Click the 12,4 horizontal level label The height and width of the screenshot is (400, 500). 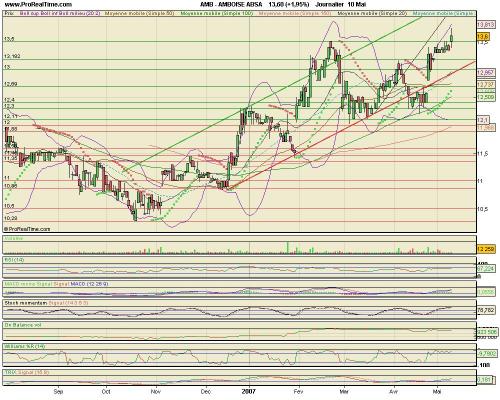pyautogui.click(x=9, y=100)
